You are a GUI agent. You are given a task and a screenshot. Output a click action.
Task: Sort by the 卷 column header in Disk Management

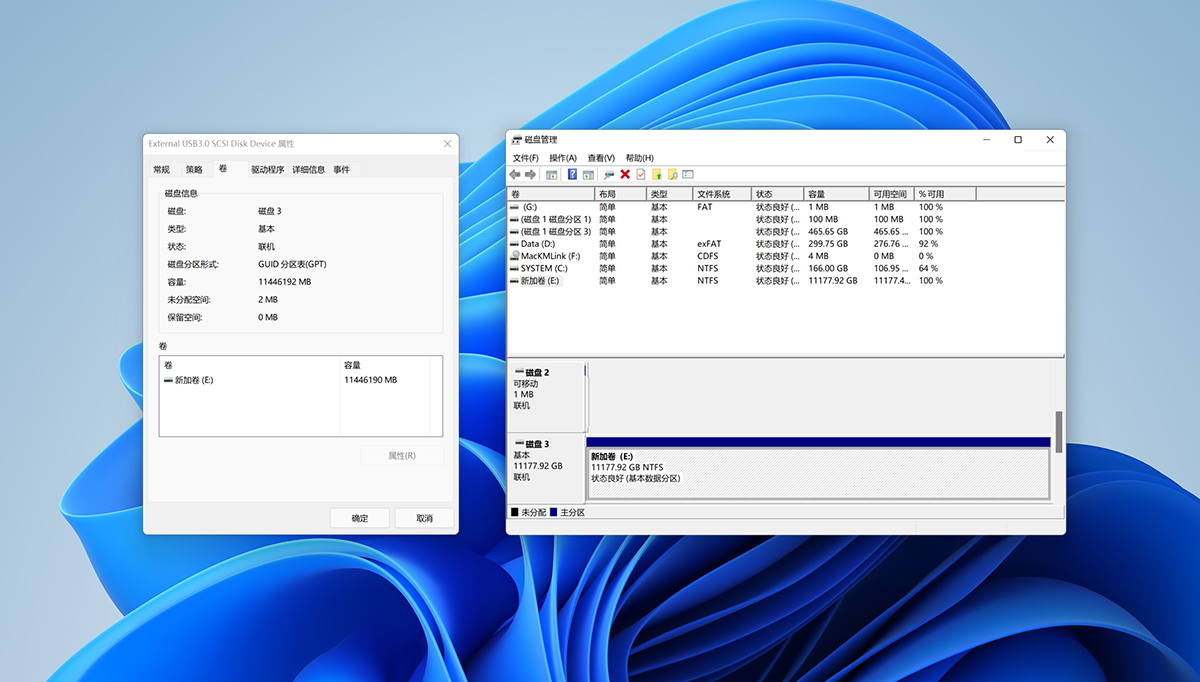[551, 194]
